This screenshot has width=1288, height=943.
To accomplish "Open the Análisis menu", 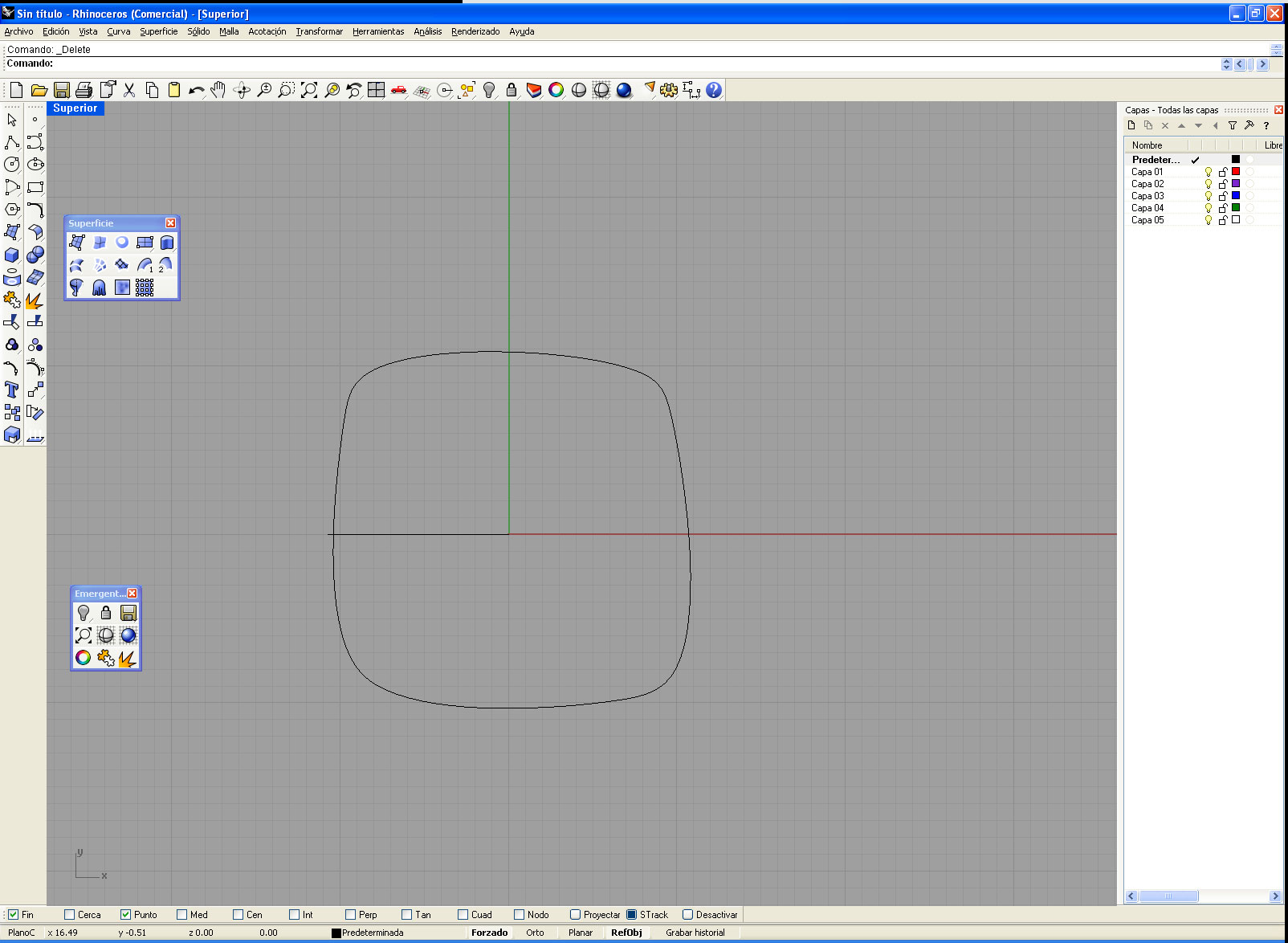I will coord(427,31).
